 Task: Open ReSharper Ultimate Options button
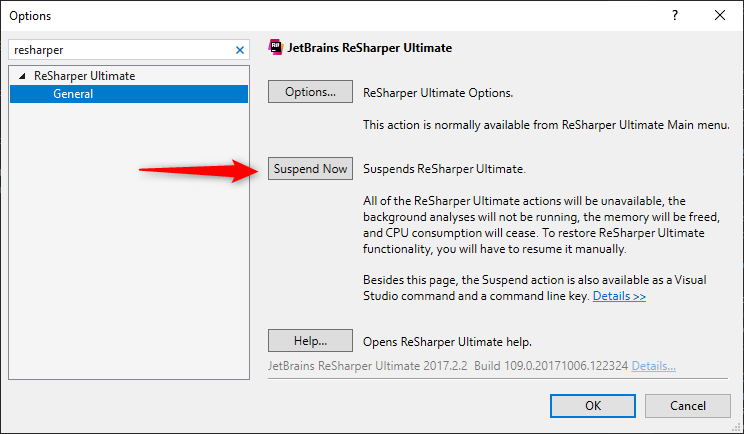coord(310,92)
